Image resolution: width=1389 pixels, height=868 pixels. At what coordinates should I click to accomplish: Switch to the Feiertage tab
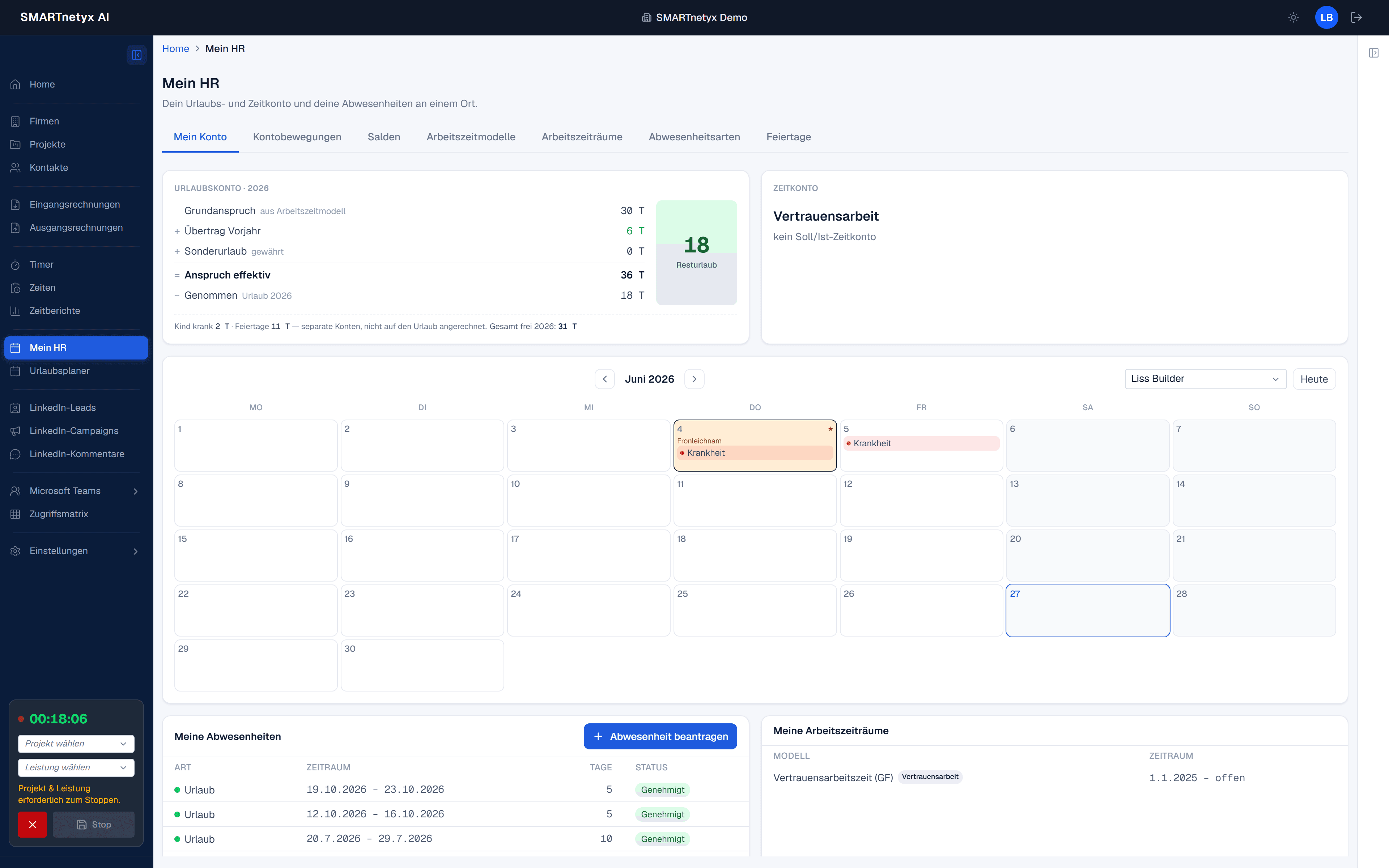[x=789, y=137]
